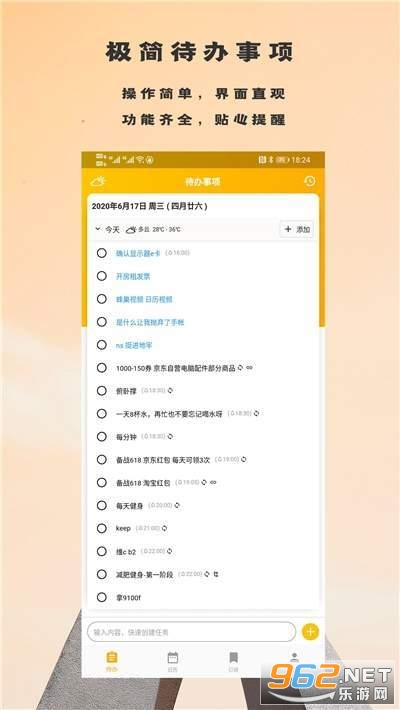Mark the keep task as done
The image size is (400, 710).
(102, 528)
